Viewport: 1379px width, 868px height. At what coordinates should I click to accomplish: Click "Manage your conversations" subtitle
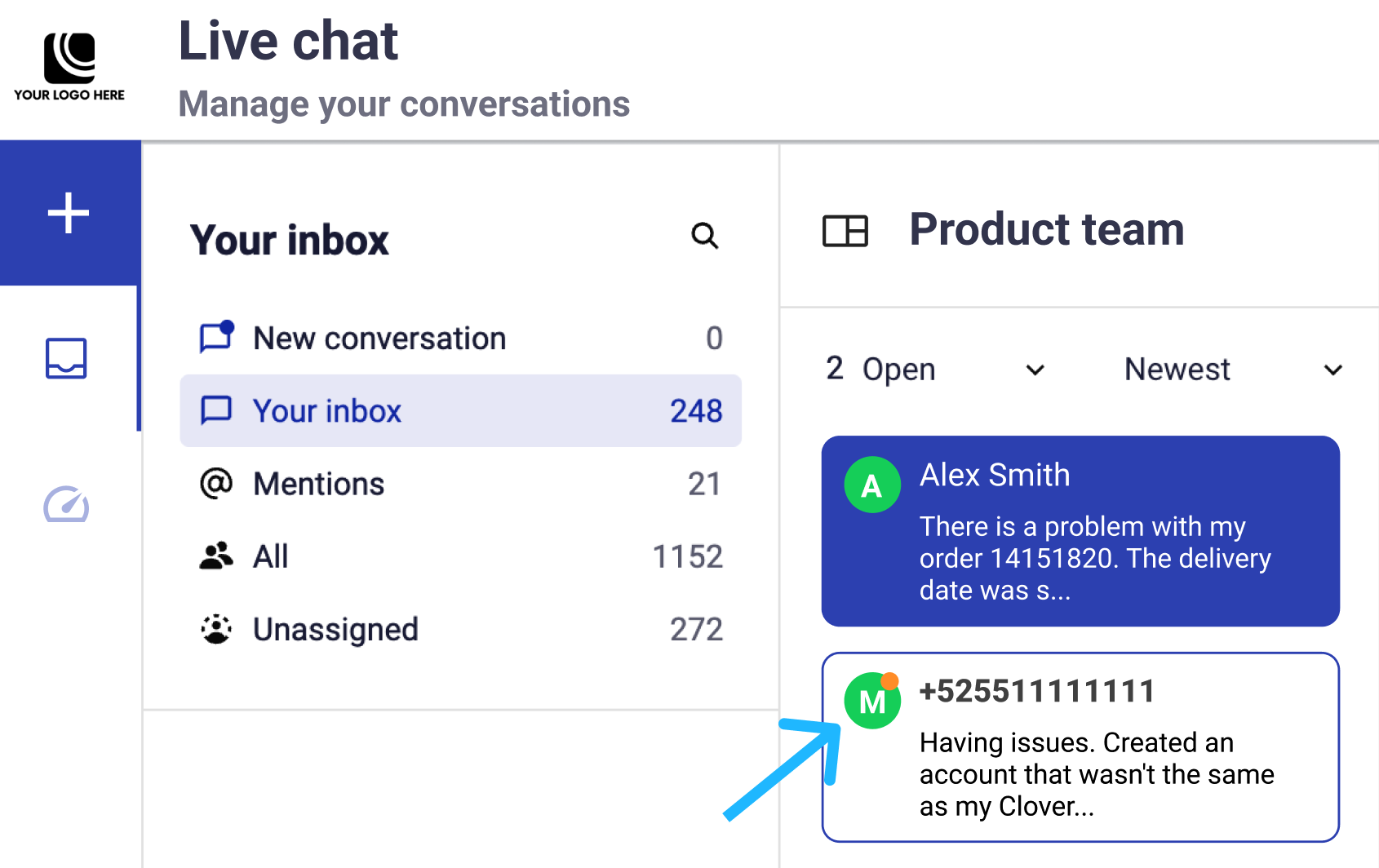pos(404,104)
